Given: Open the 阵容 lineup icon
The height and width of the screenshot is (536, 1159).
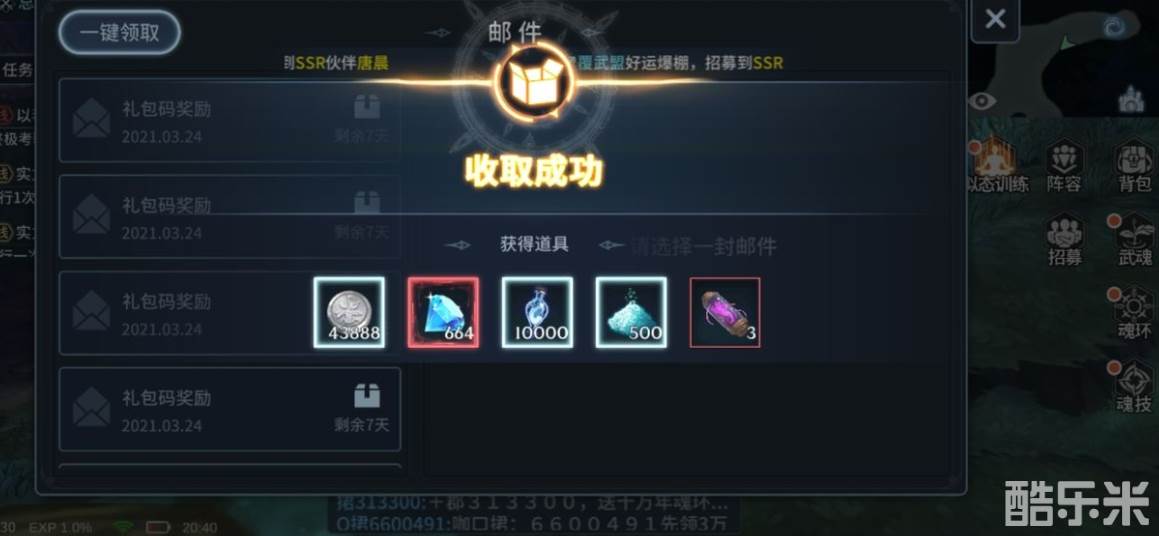Looking at the screenshot, I should pos(1064,168).
